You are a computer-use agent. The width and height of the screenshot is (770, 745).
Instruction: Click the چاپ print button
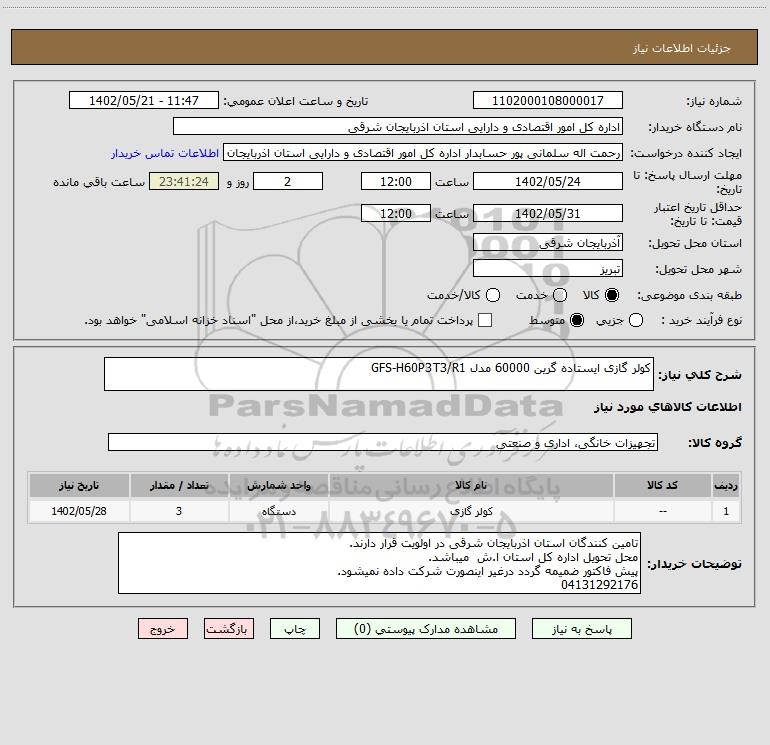point(295,629)
